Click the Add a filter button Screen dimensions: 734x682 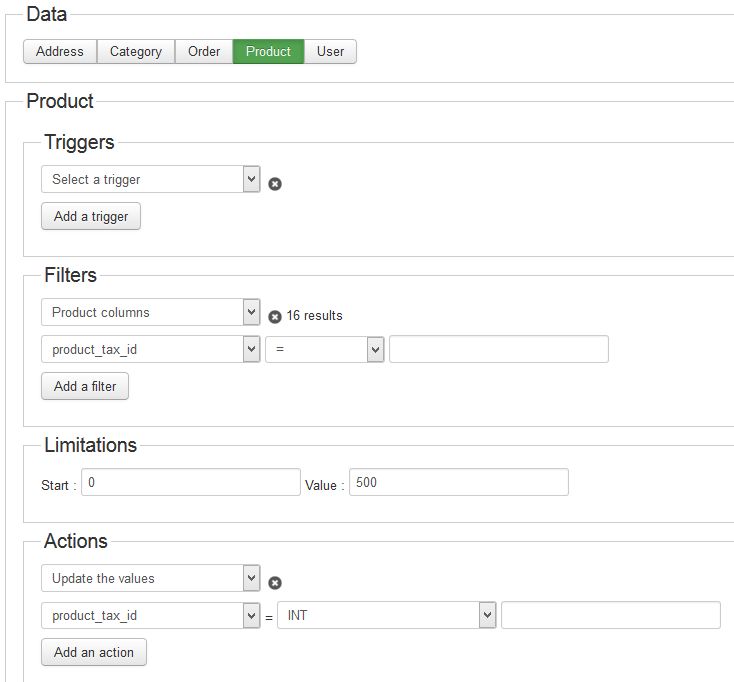[x=85, y=386]
